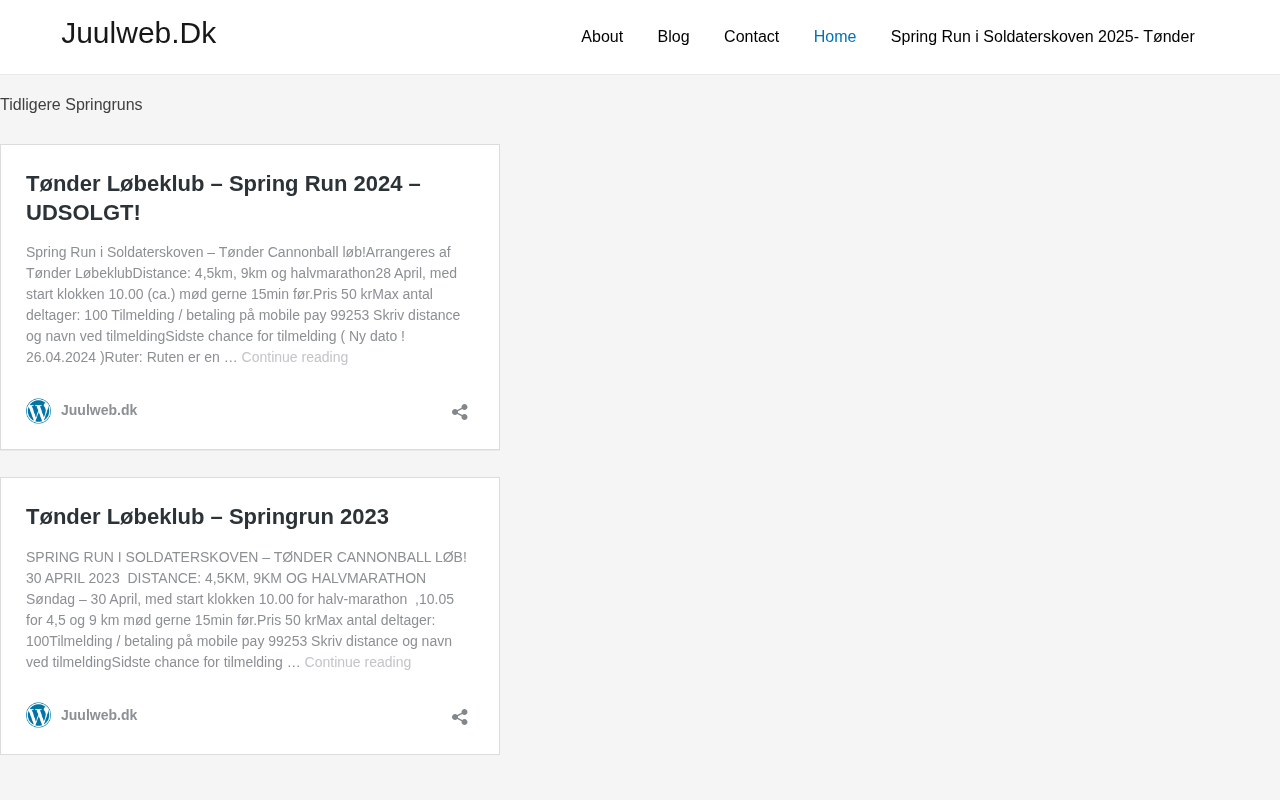The height and width of the screenshot is (800, 1280).
Task: Open Spring Run i Soldaterskoven 2025 page
Action: pos(1042,37)
